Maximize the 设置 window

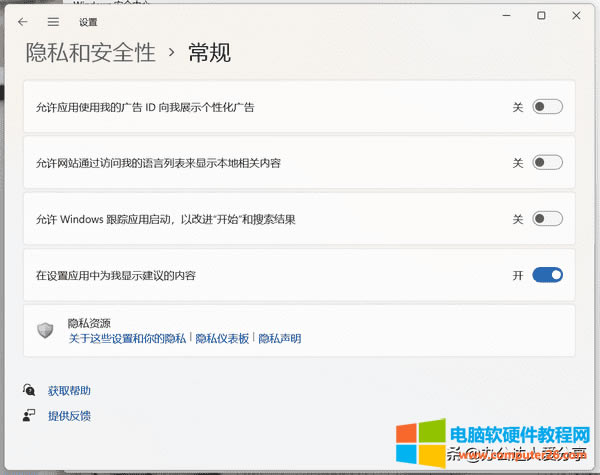541,16
